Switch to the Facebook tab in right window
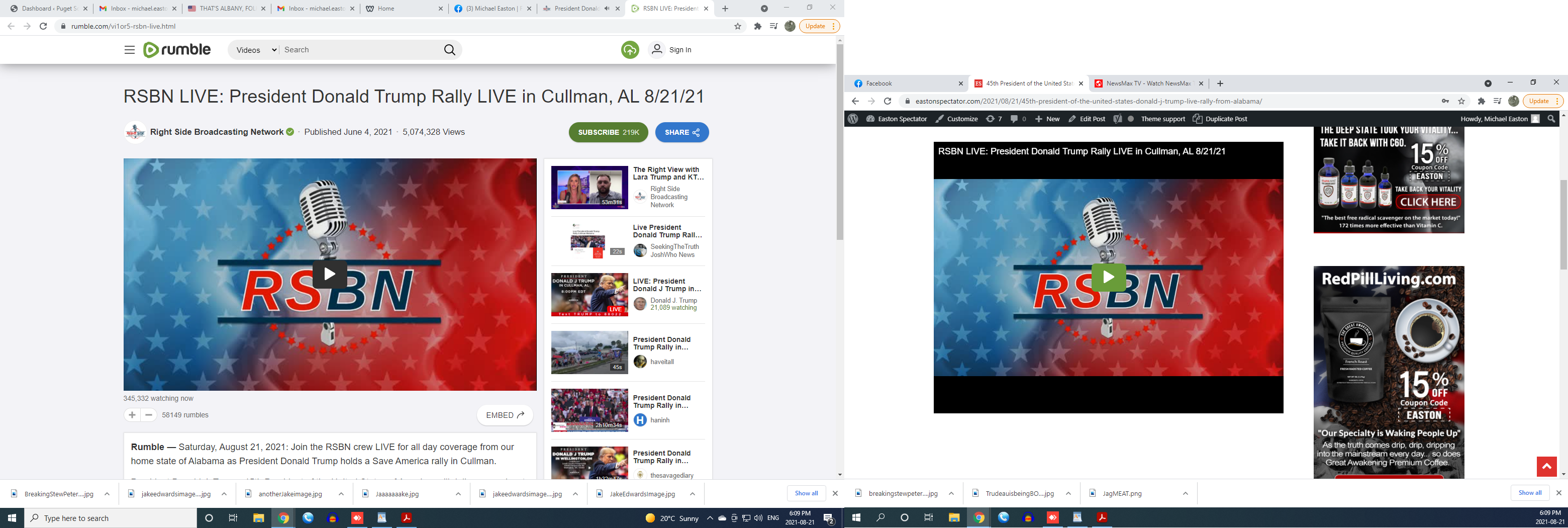This screenshot has width=1568, height=528. click(901, 83)
